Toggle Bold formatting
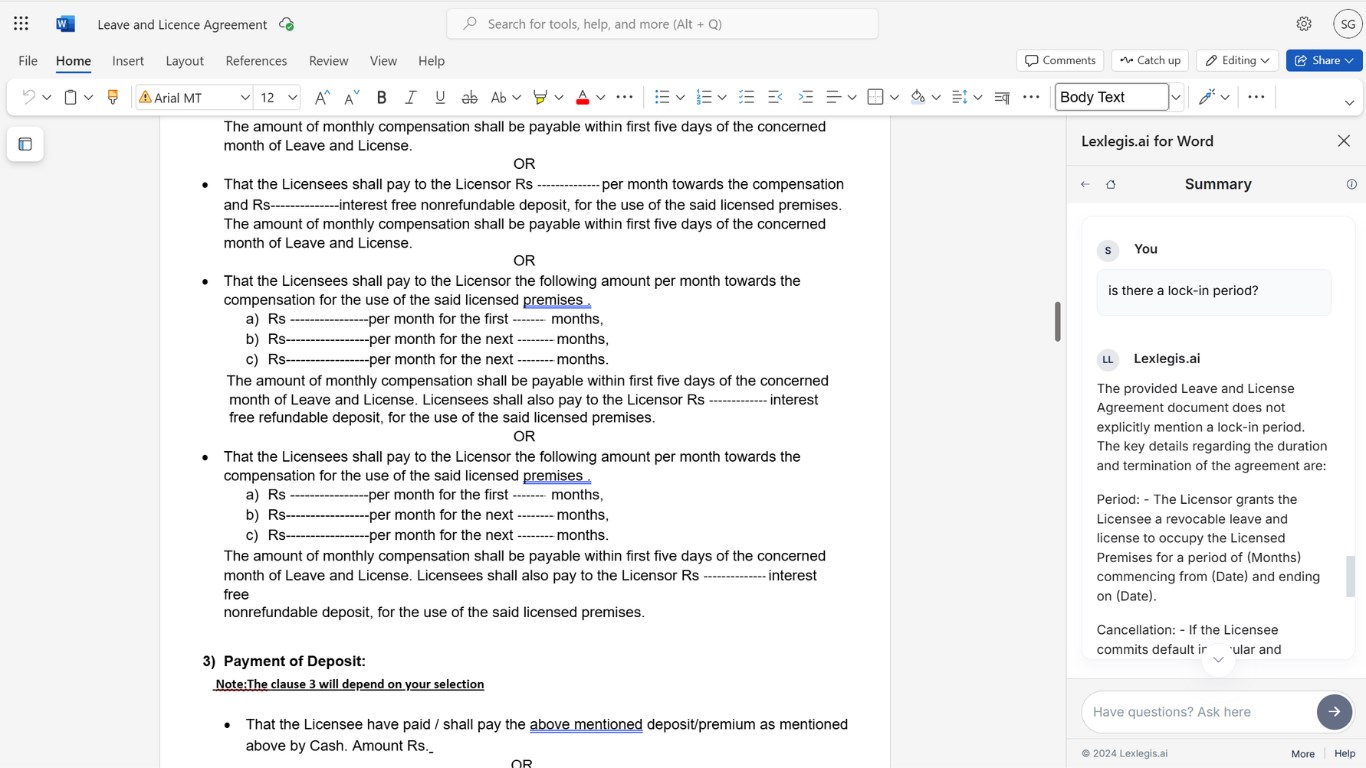The height and width of the screenshot is (768, 1366). coord(381,97)
